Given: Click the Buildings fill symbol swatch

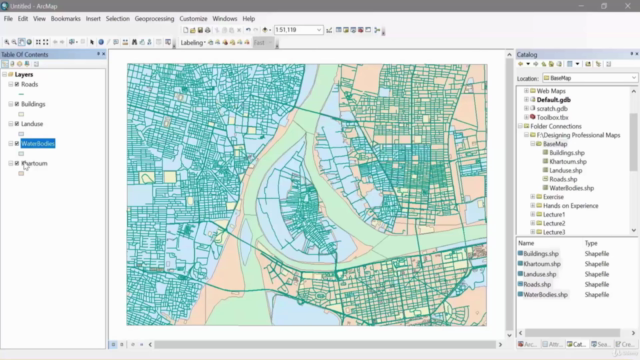Looking at the screenshot, I should (x=21, y=114).
